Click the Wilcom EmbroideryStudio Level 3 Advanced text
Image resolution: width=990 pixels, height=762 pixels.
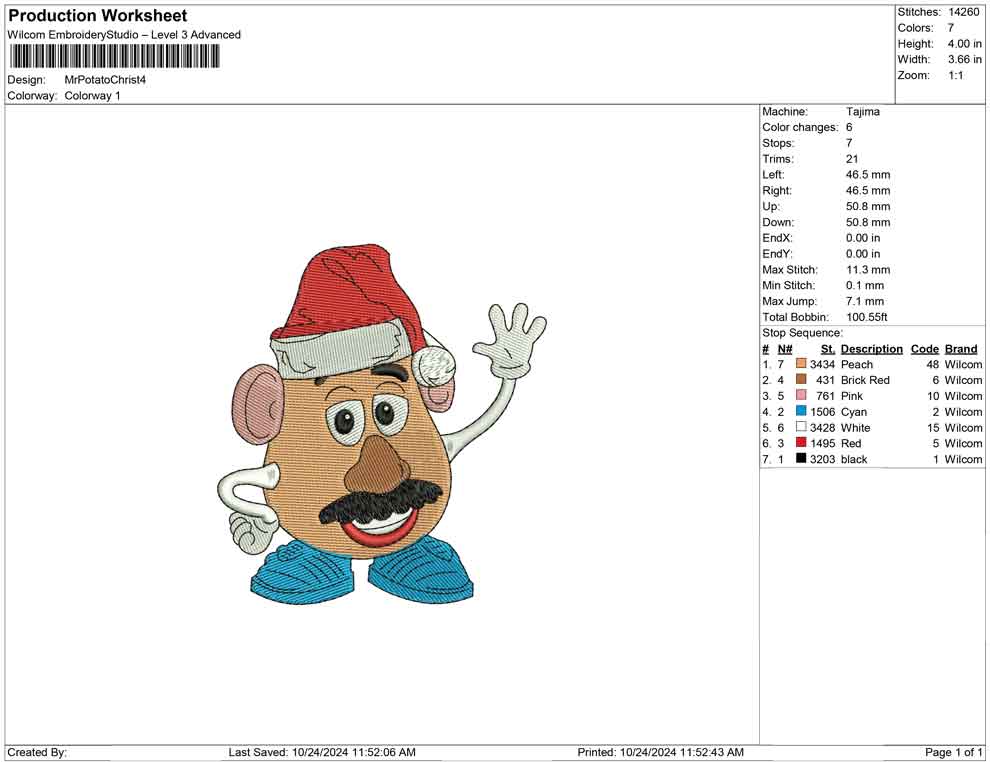pyautogui.click(x=124, y=35)
